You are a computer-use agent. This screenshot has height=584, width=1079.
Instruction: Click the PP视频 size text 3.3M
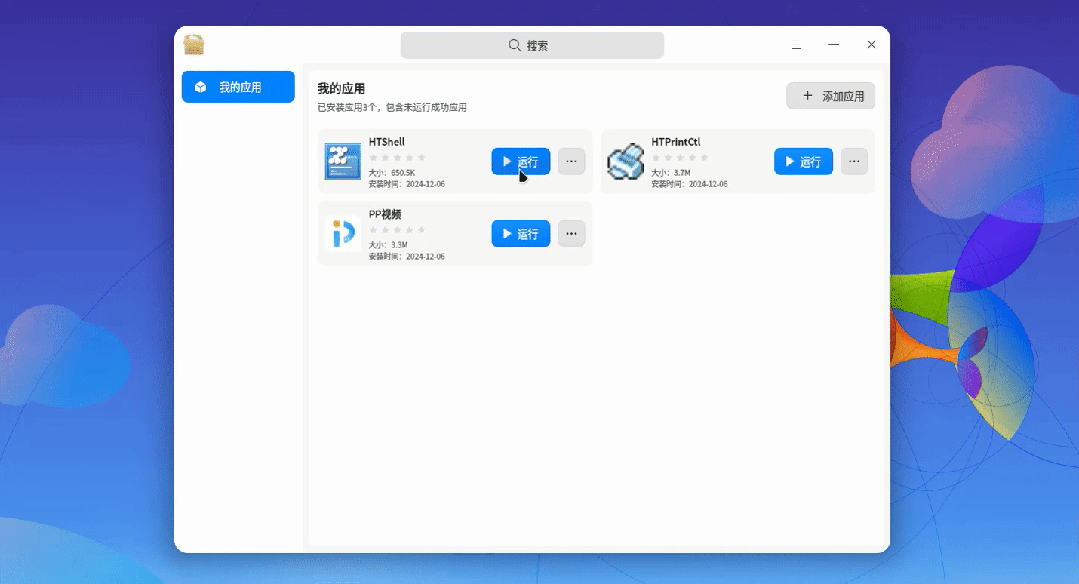388,245
